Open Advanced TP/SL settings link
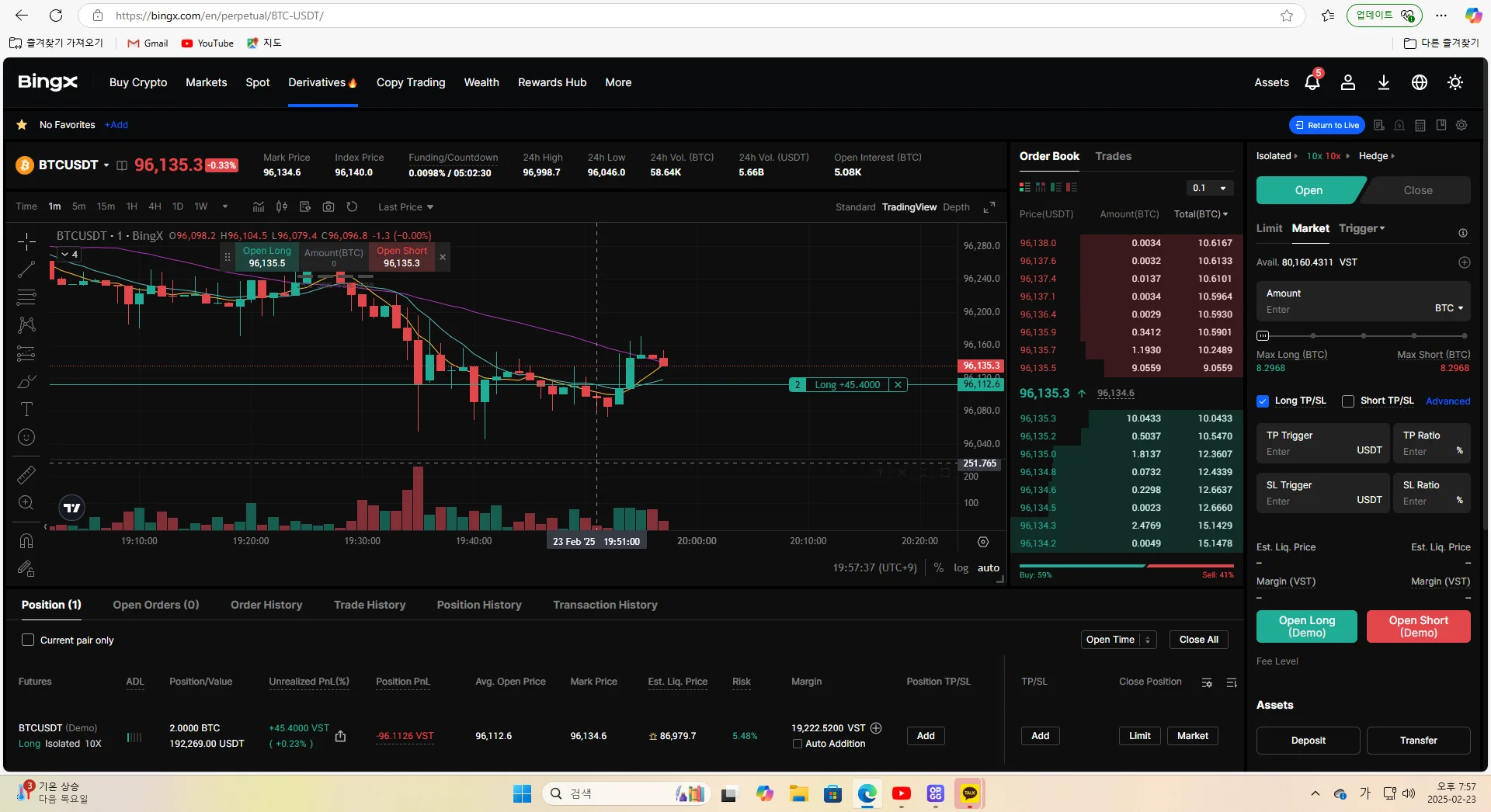The image size is (1491, 812). (1448, 401)
